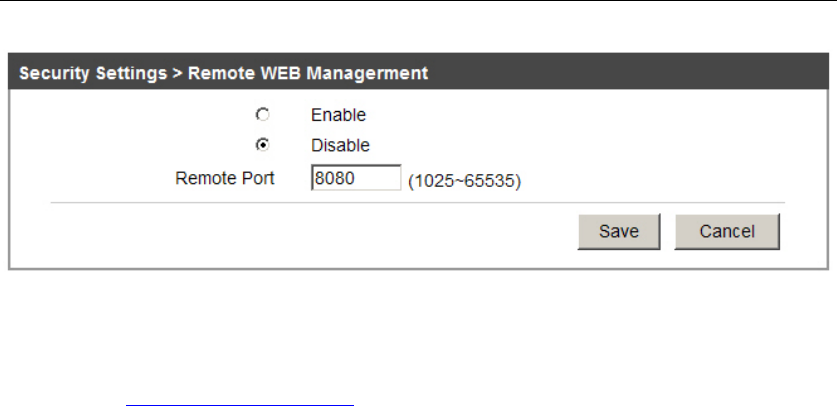Image resolution: width=837 pixels, height=406 pixels.
Task: Discard changes using the Cancel button
Action: 726,231
